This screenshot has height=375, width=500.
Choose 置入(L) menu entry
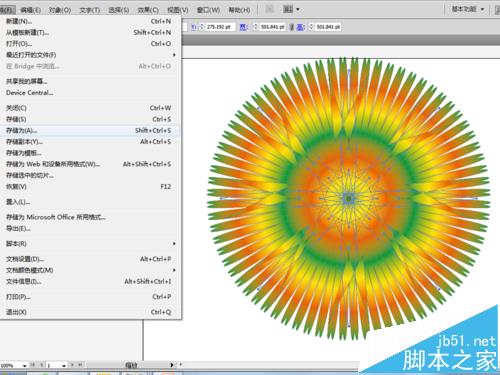[x=90, y=202]
